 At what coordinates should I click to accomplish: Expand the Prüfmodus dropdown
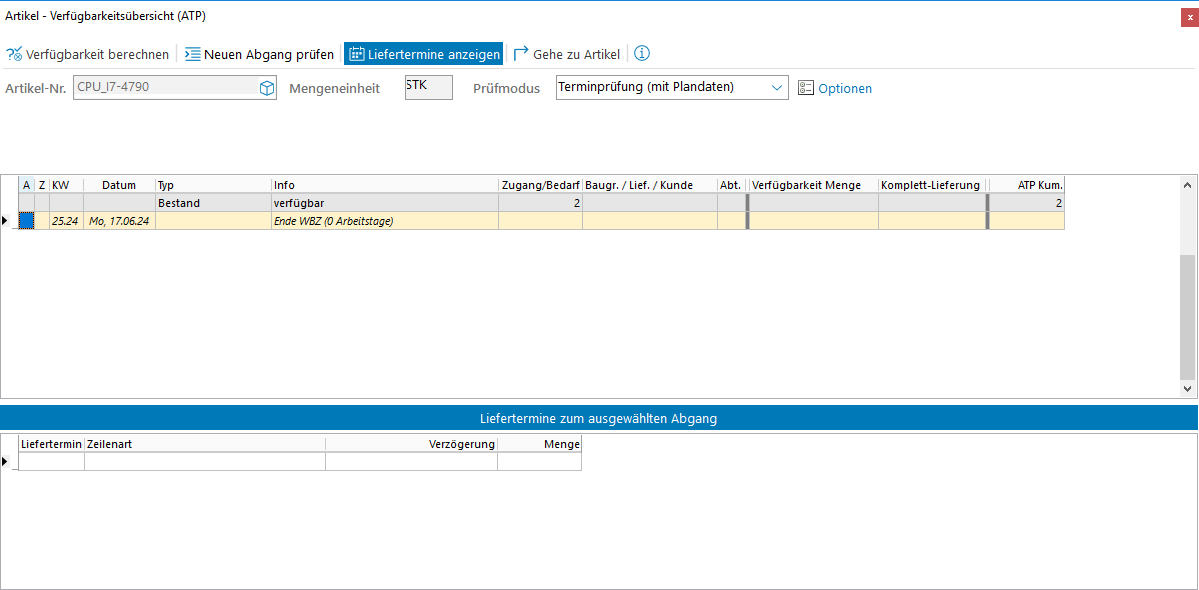777,88
